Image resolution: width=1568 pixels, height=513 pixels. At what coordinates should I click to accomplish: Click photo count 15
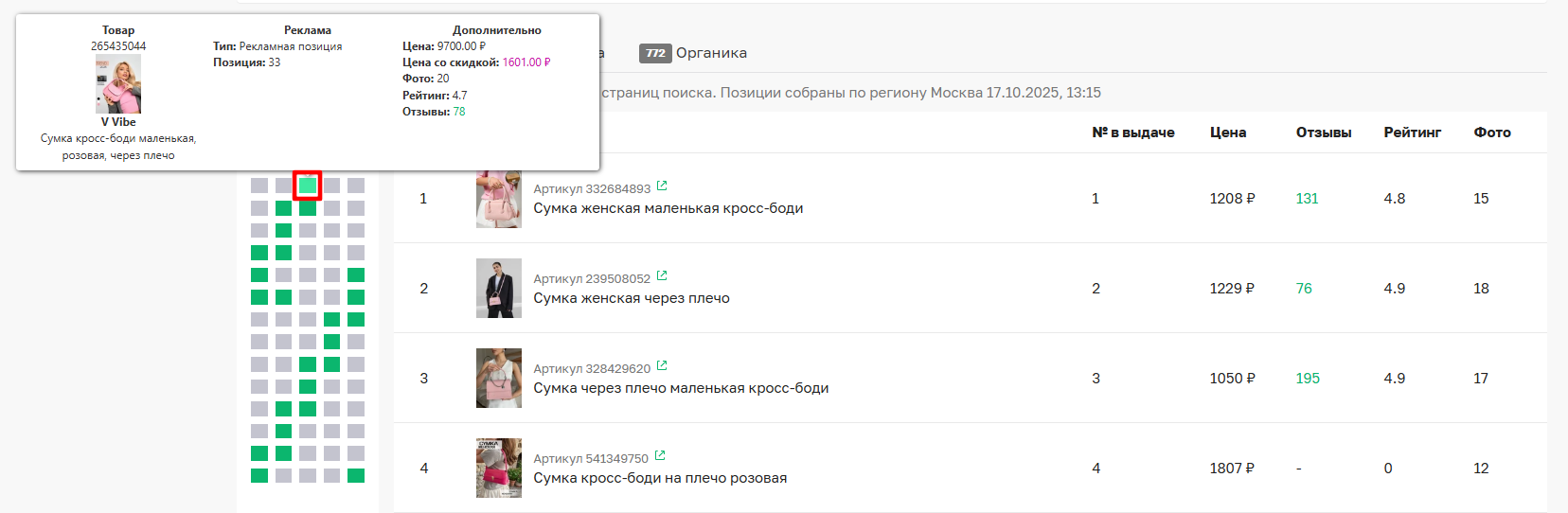click(1481, 199)
